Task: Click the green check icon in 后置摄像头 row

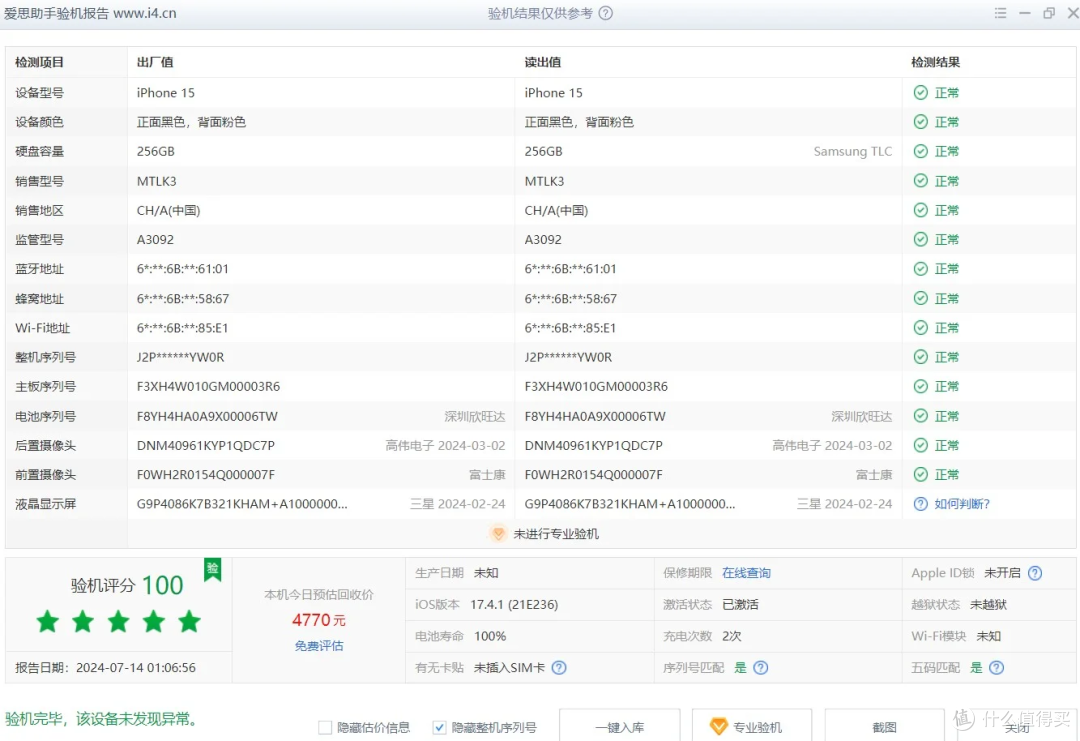Action: (920, 446)
